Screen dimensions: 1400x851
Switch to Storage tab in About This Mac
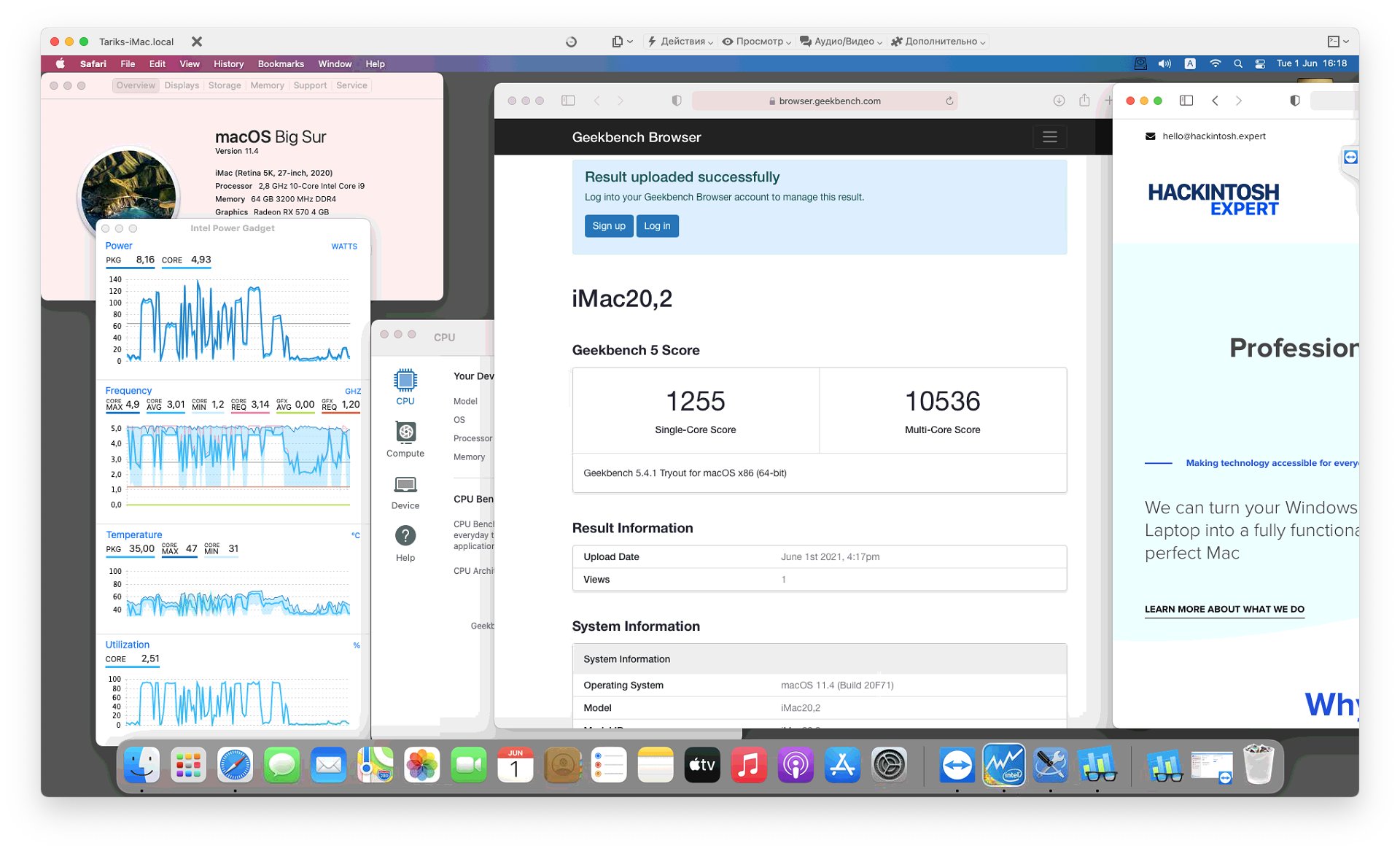pyautogui.click(x=225, y=85)
